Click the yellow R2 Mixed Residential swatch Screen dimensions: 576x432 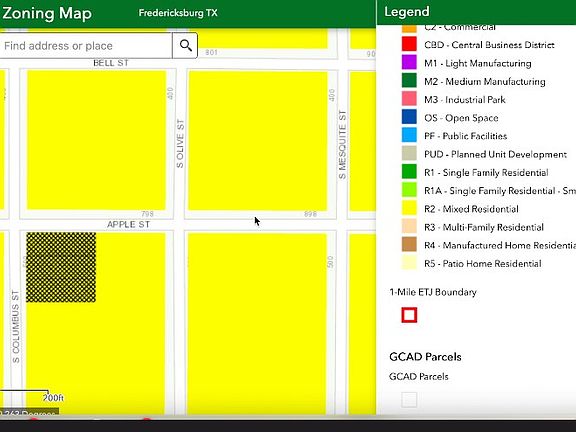(409, 208)
